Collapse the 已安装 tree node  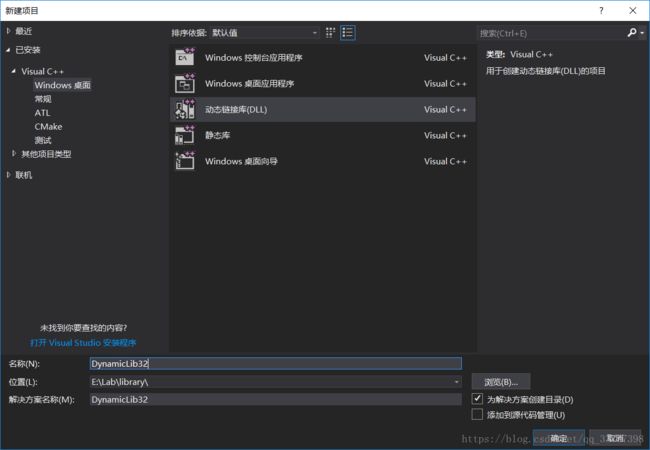(x=8, y=50)
